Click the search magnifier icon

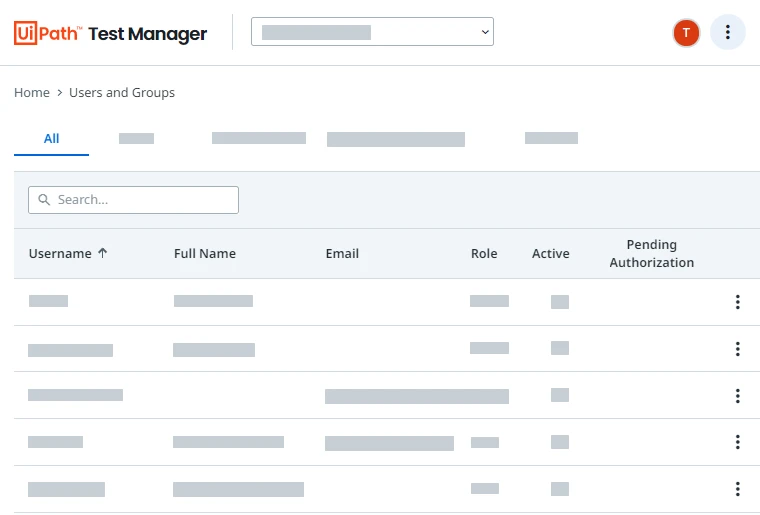44,200
